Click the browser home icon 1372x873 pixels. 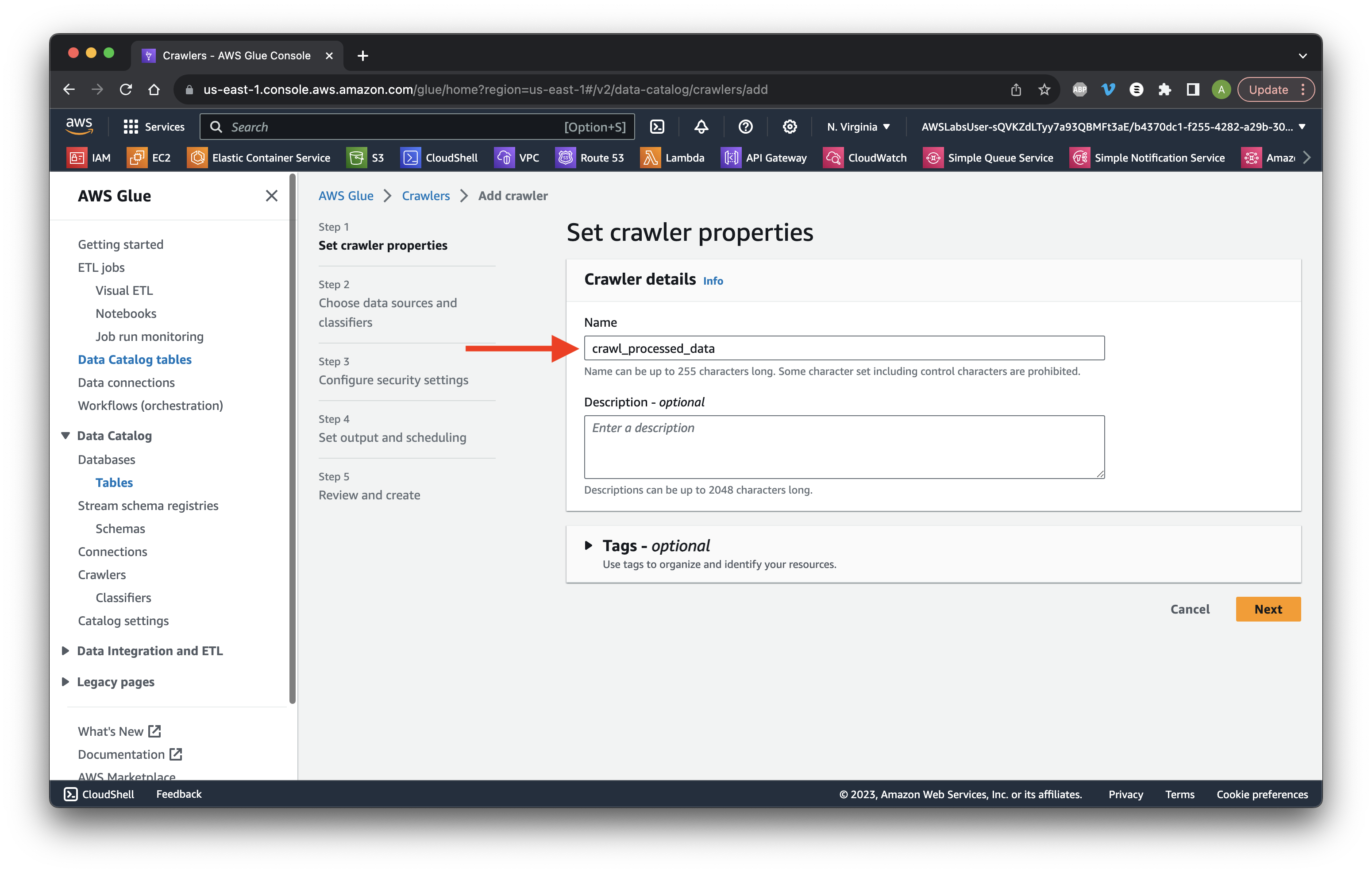154,89
